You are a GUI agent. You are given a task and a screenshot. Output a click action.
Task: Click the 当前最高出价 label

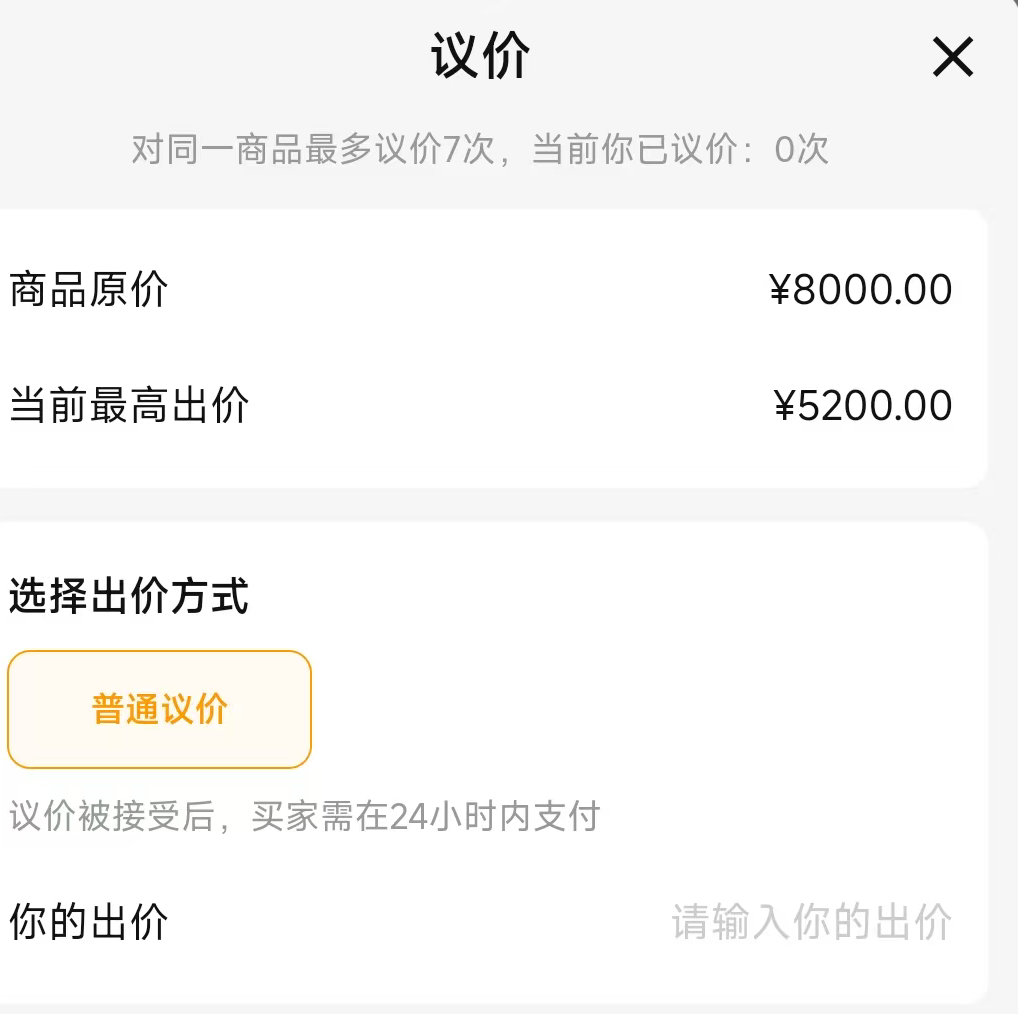129,406
